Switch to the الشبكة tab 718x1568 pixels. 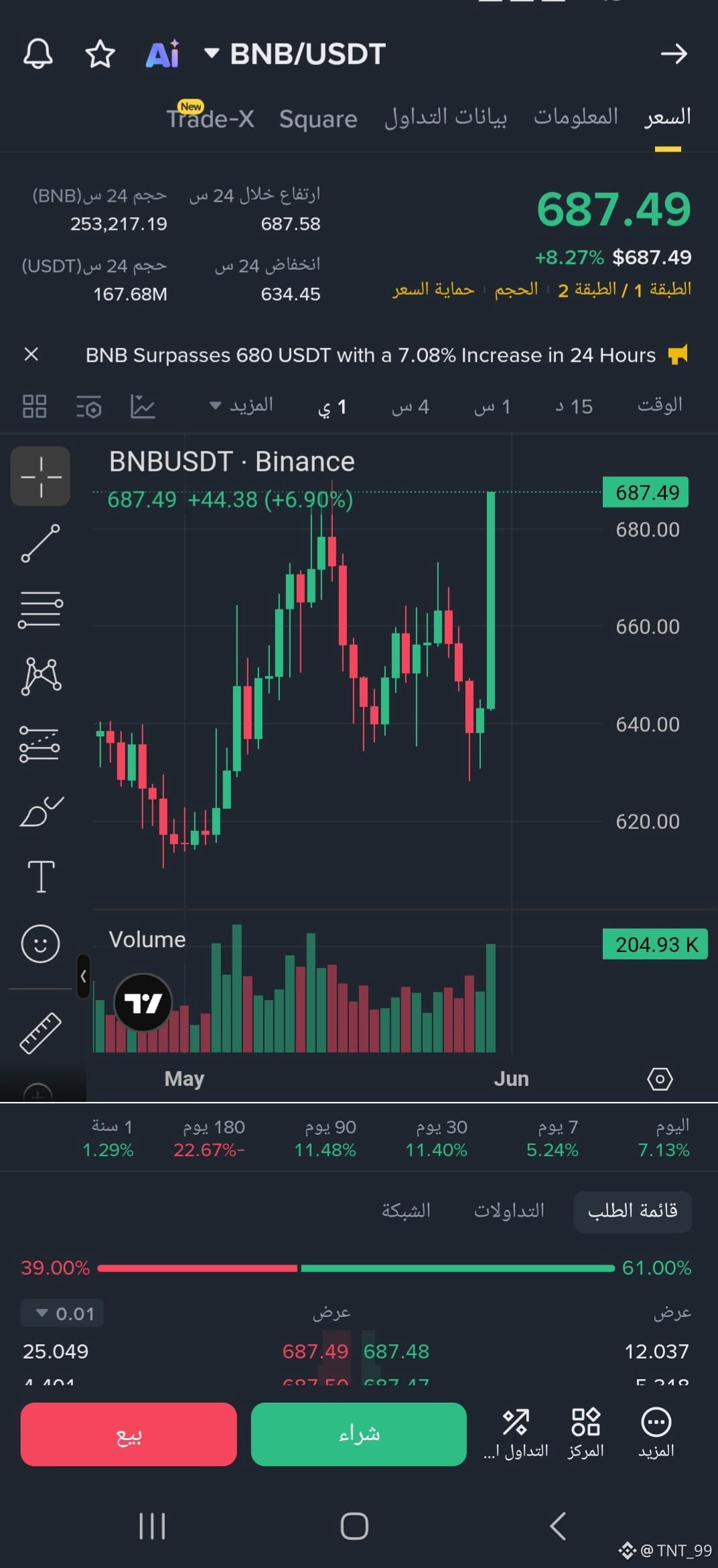(x=406, y=1211)
